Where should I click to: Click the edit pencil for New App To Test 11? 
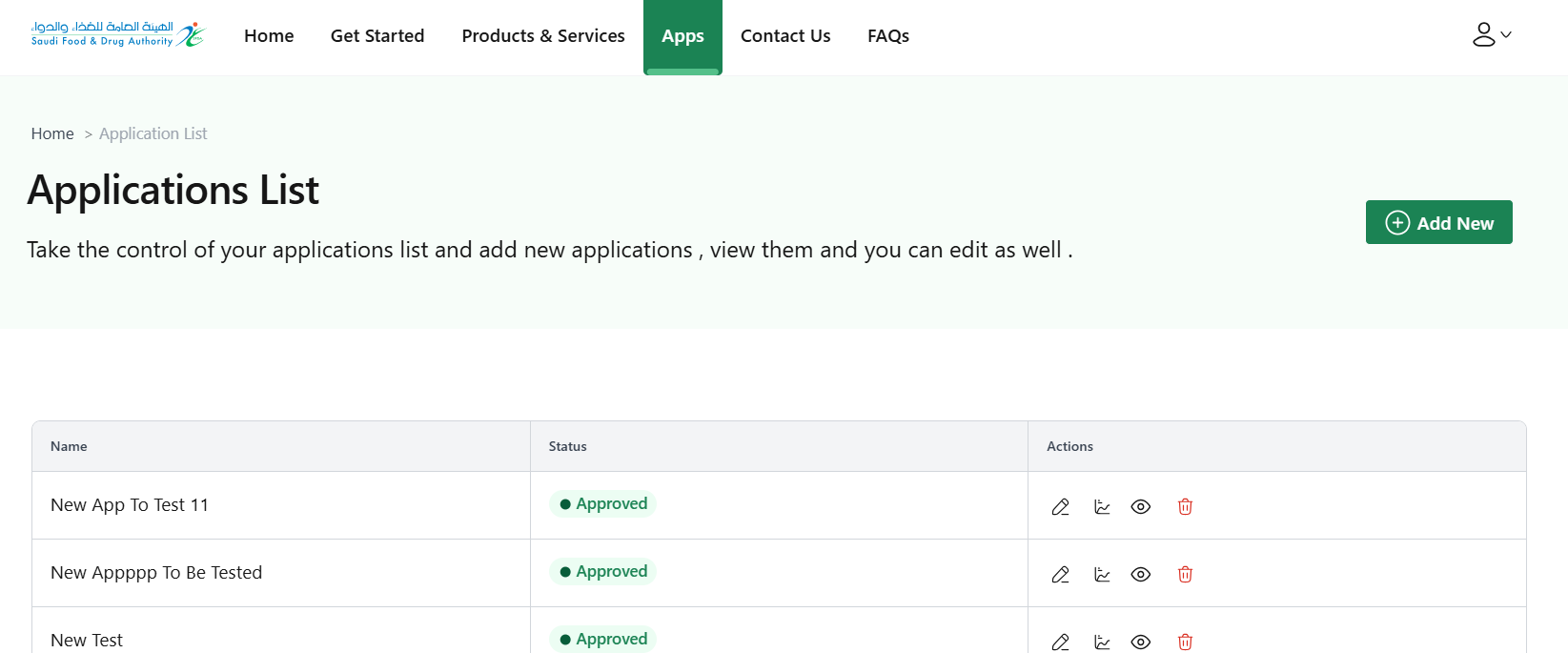pos(1060,507)
